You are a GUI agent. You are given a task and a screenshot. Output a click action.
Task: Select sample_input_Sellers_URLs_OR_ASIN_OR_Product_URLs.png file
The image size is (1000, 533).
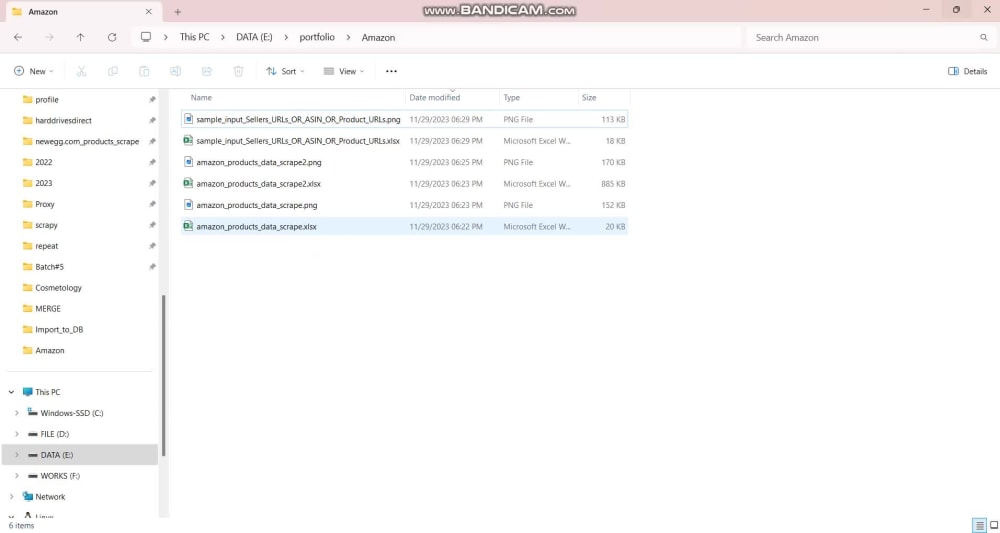pyautogui.click(x=405, y=119)
